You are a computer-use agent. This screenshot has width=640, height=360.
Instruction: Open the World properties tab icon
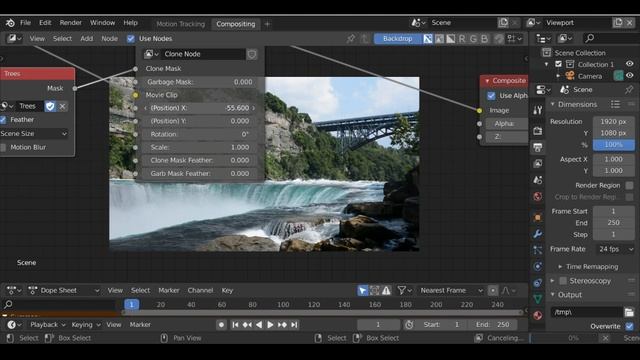pyautogui.click(x=538, y=197)
